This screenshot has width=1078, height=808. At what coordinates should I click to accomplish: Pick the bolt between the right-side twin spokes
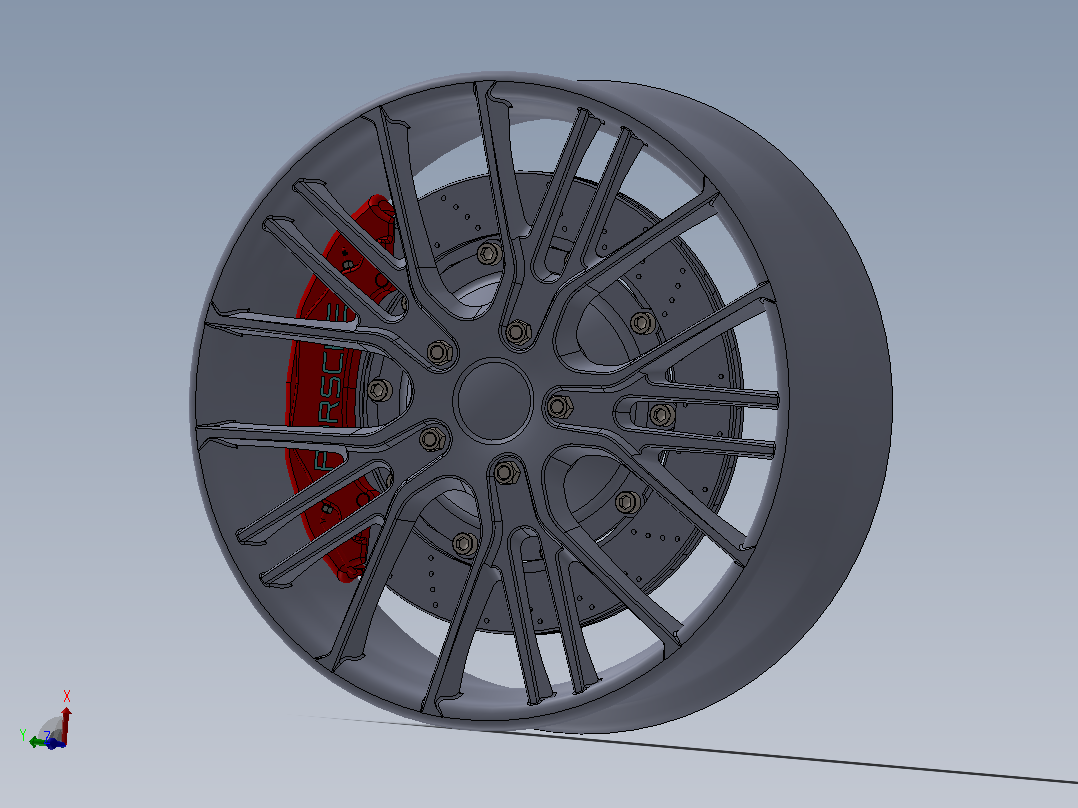pyautogui.click(x=662, y=415)
